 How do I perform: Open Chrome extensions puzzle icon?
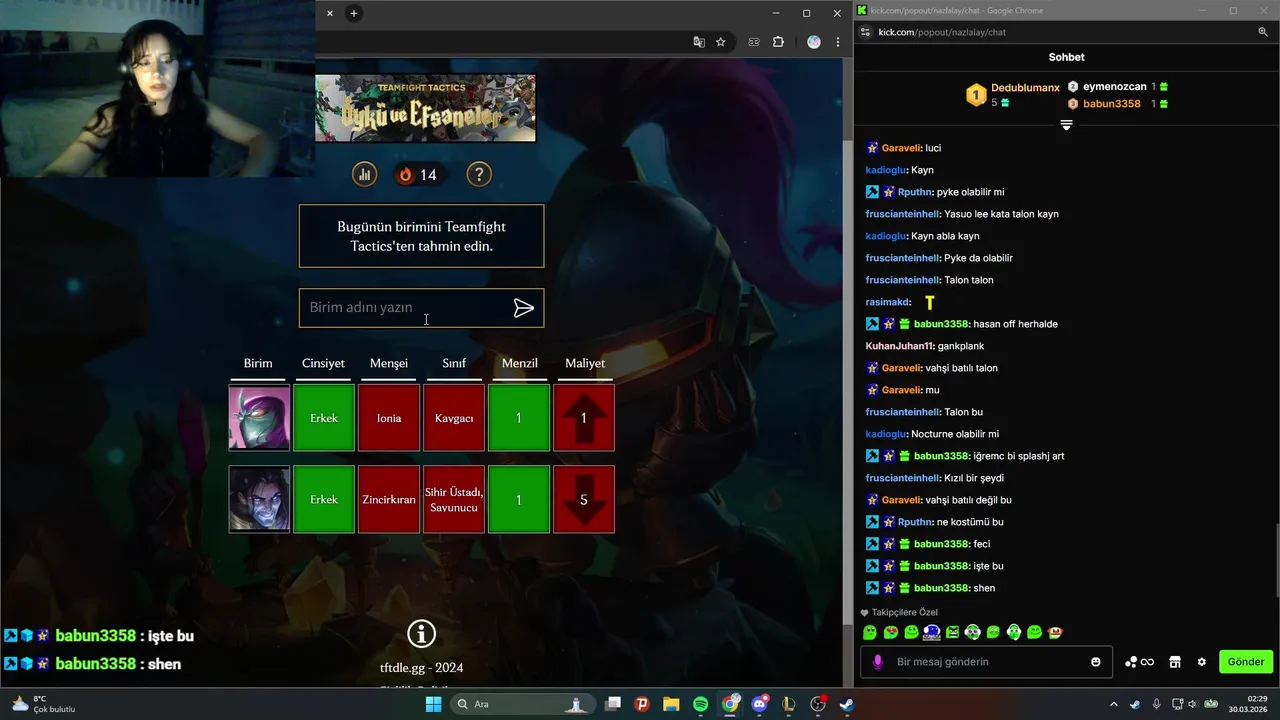778,42
